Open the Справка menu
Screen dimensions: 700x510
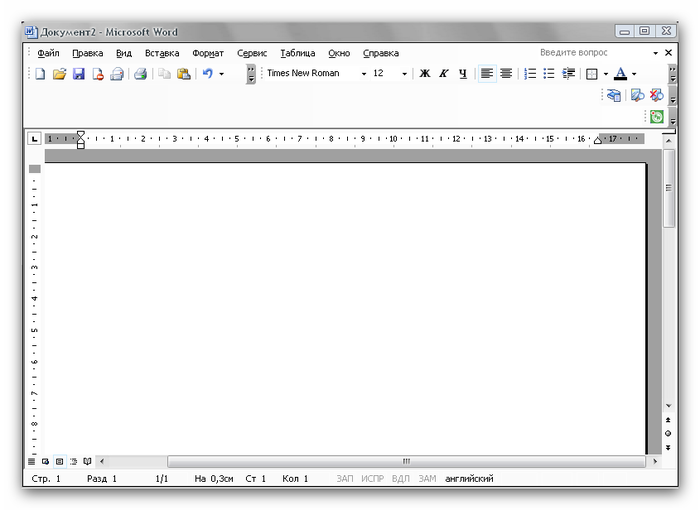click(x=381, y=53)
